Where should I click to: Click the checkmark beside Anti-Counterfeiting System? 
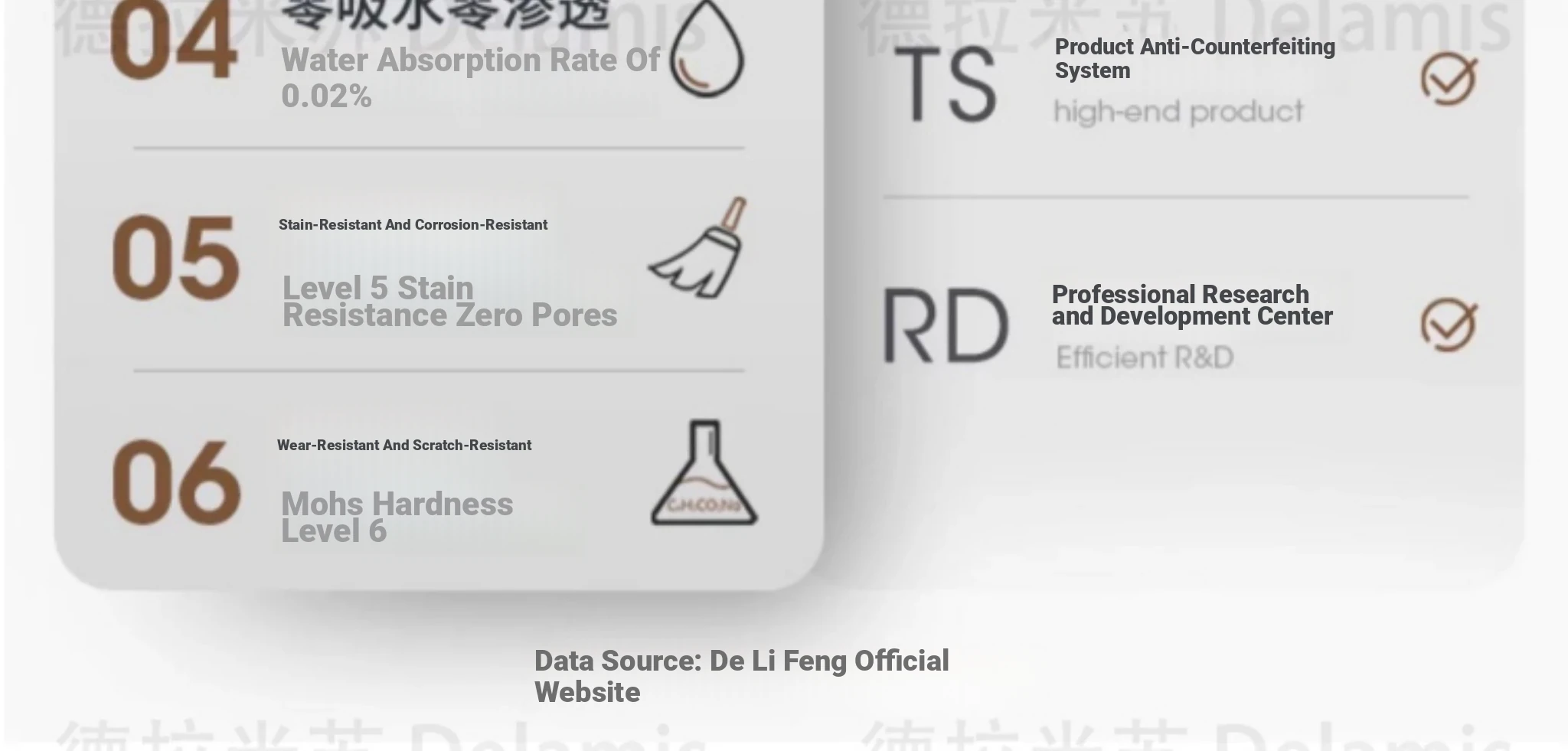pos(1449,79)
